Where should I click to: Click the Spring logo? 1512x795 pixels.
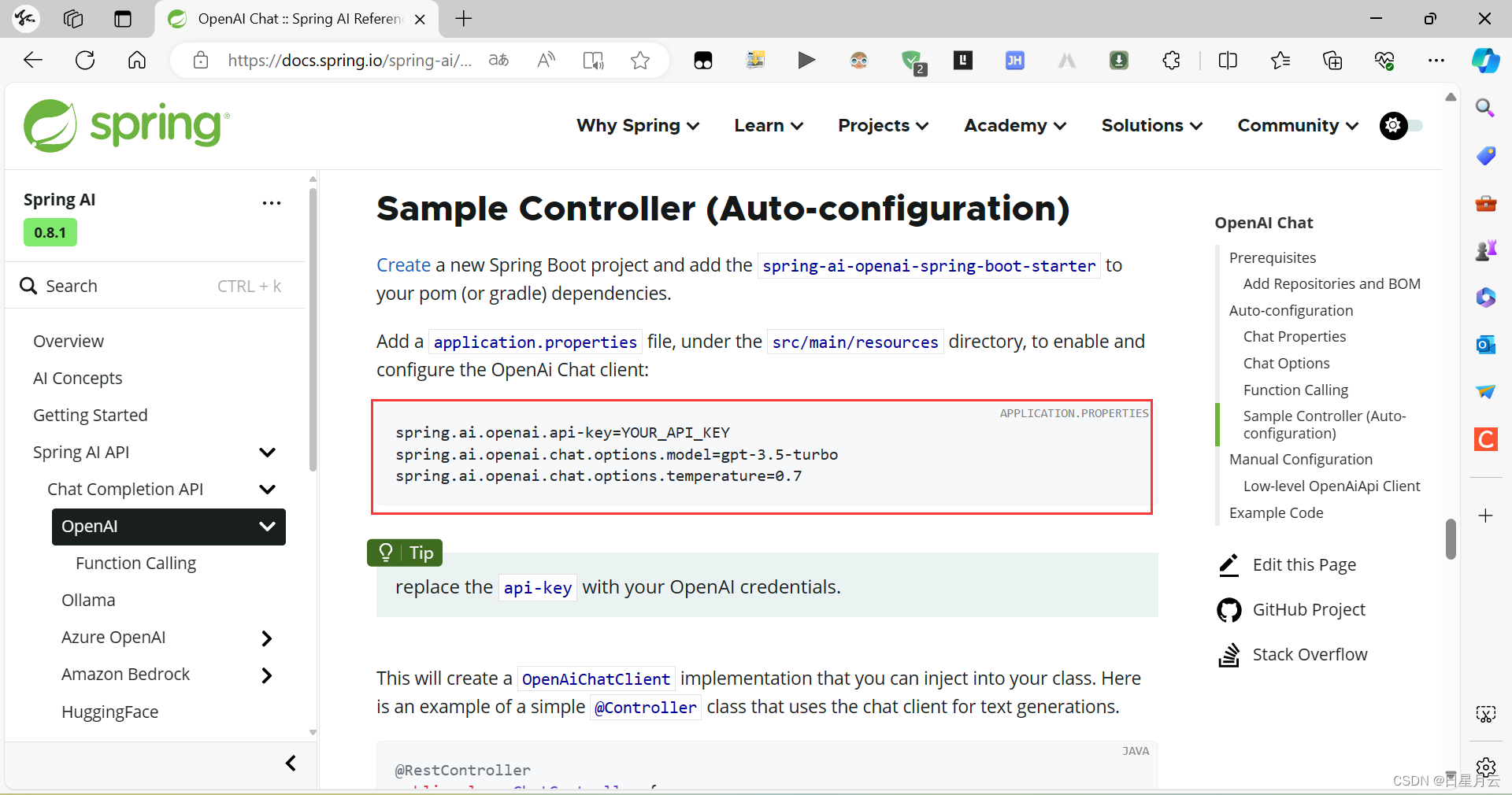click(x=127, y=126)
